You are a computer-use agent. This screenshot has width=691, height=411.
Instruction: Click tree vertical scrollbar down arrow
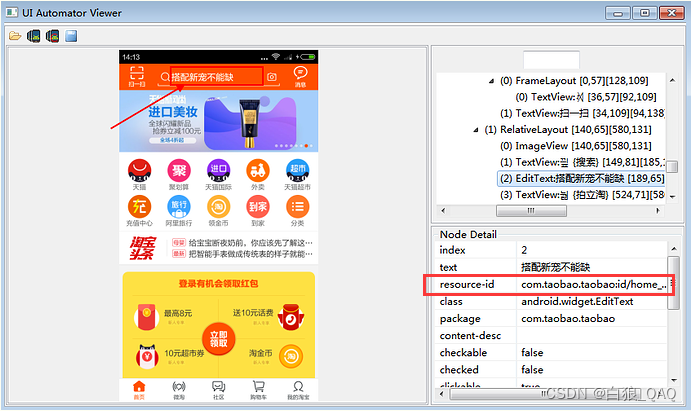(672, 197)
